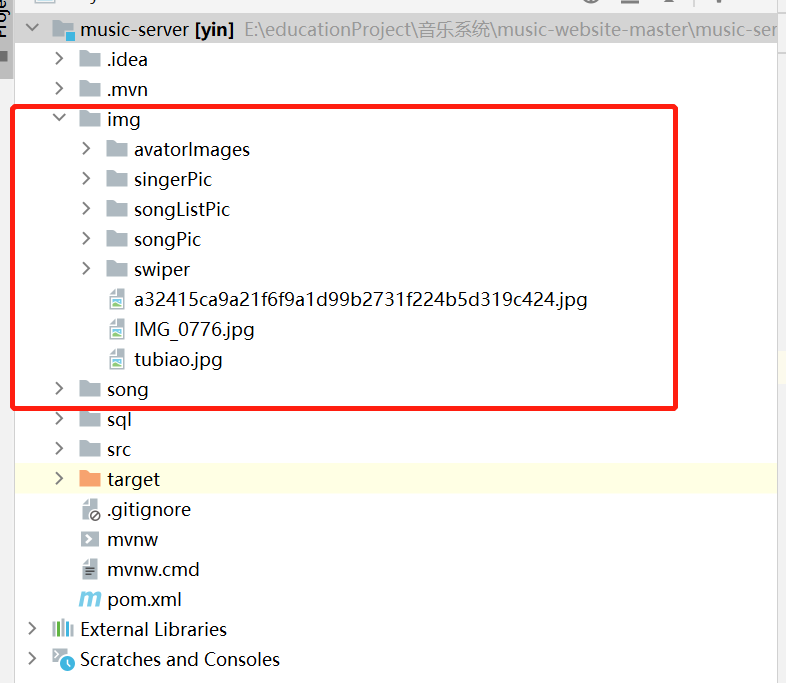The image size is (786, 683).
Task: Select the singerPic folder name
Action: pyautogui.click(x=173, y=179)
